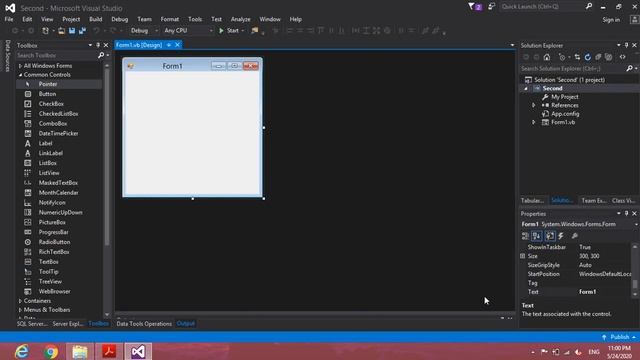
Task: Pick the TextBox control in Toolbox
Action: (x=48, y=262)
